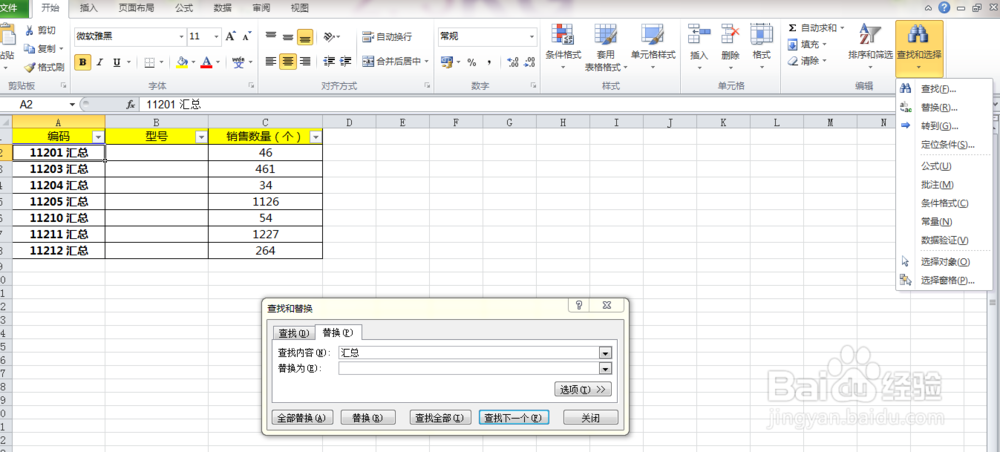
Task: Click the align text right icon
Action: (x=305, y=62)
